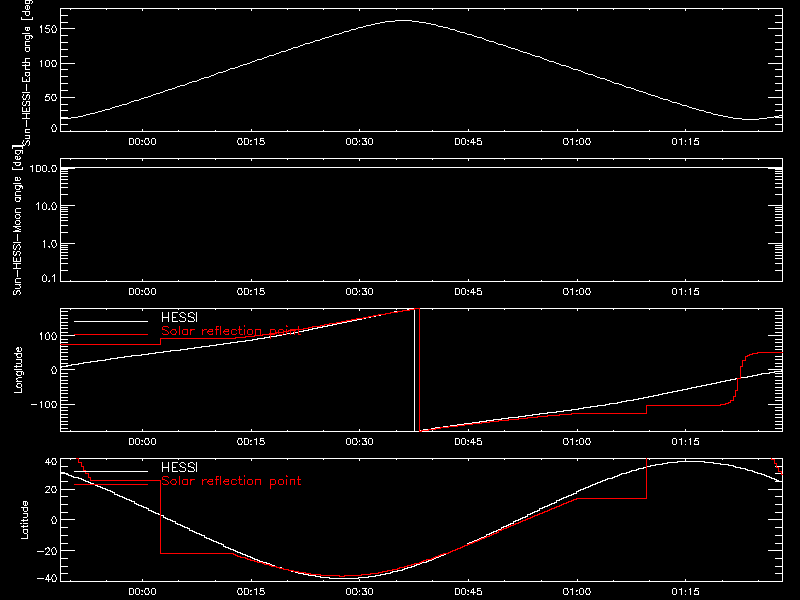800x600 pixels.
Task: Select the HESSI legend label in Latitude plot
Action: coord(179,467)
